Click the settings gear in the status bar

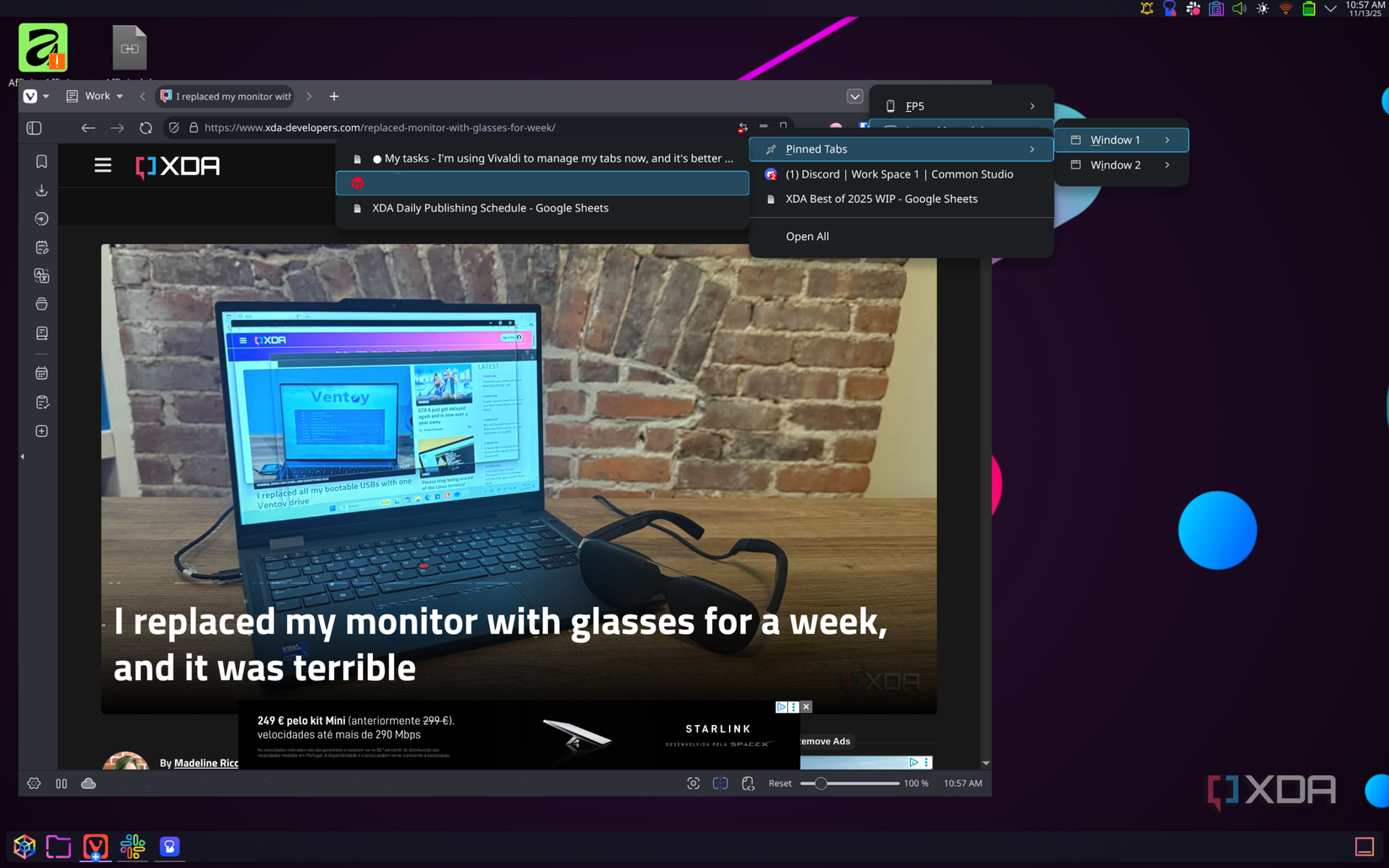tap(34, 783)
